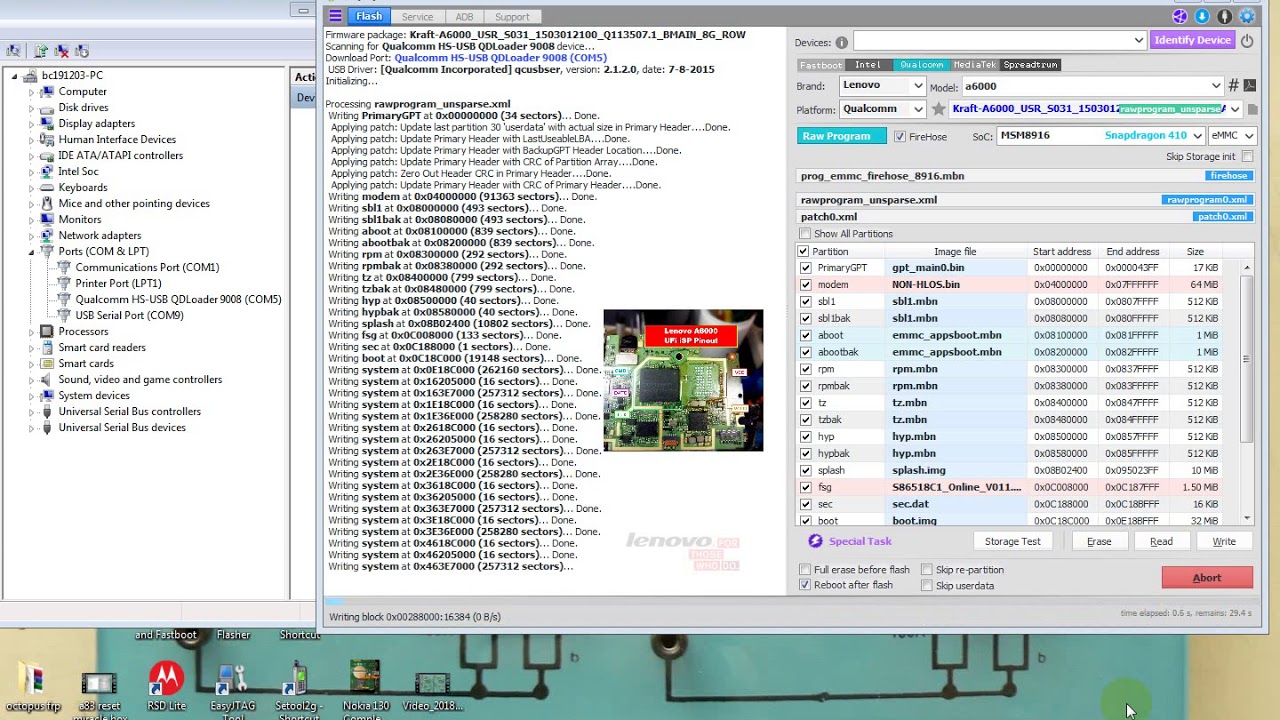1280x720 pixels.
Task: Click the favorite star next to firmware field
Action: 938,109
